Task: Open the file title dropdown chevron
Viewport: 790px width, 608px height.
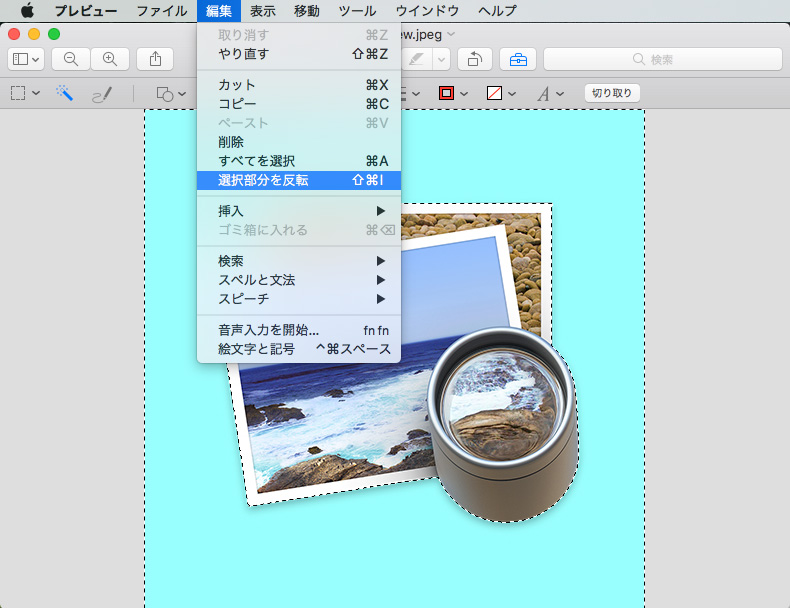Action: (x=451, y=34)
